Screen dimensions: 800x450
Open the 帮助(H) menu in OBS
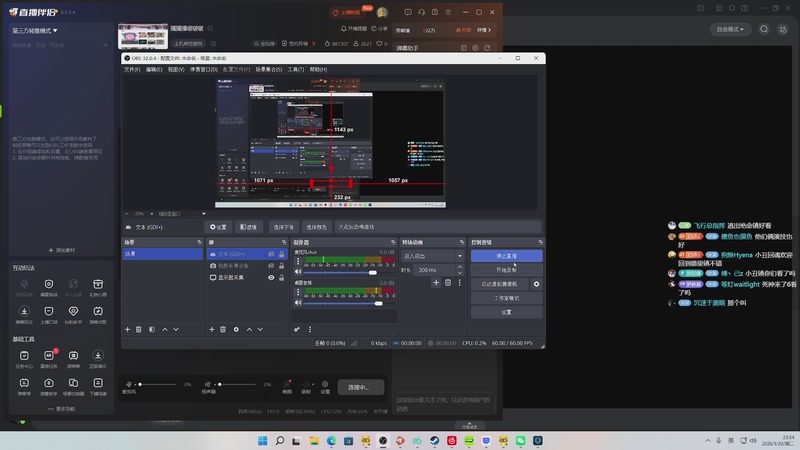point(318,69)
